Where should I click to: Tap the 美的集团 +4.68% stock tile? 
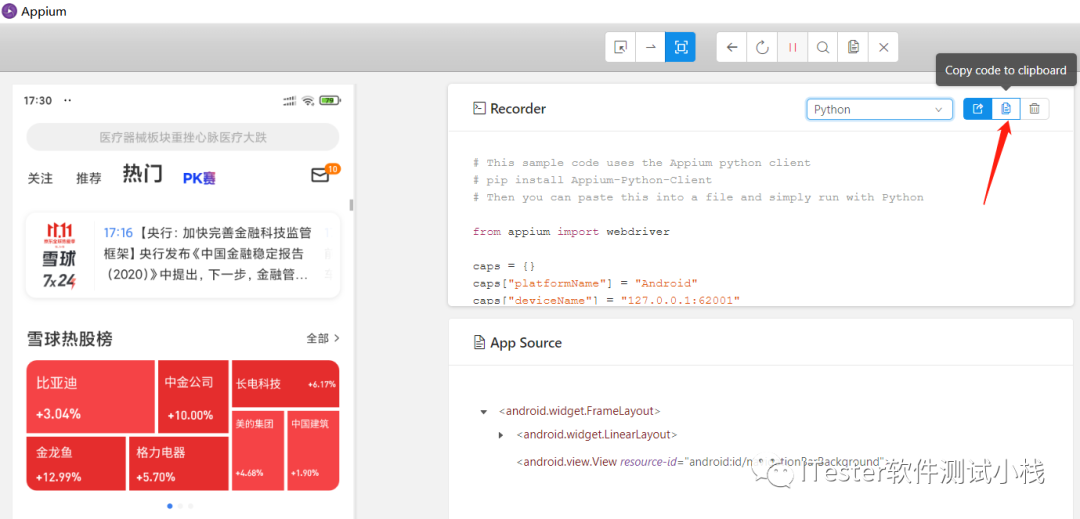point(258,450)
